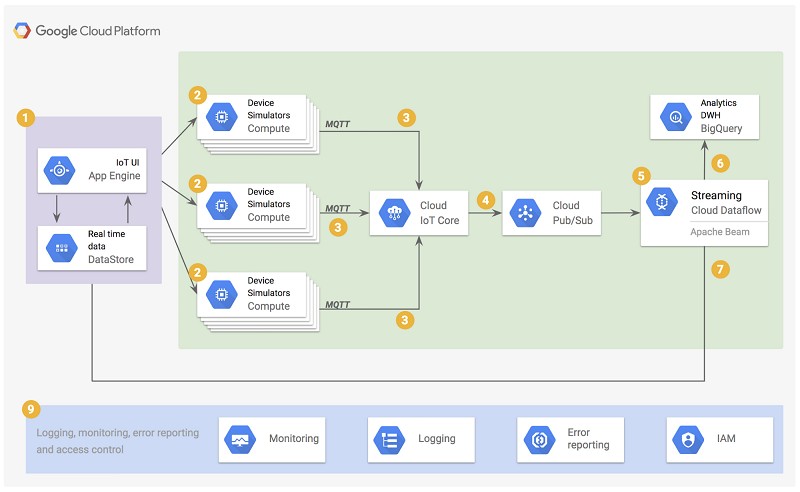The width and height of the screenshot is (800, 492).
Task: Click the "App Engine" label
Action: click(x=114, y=176)
